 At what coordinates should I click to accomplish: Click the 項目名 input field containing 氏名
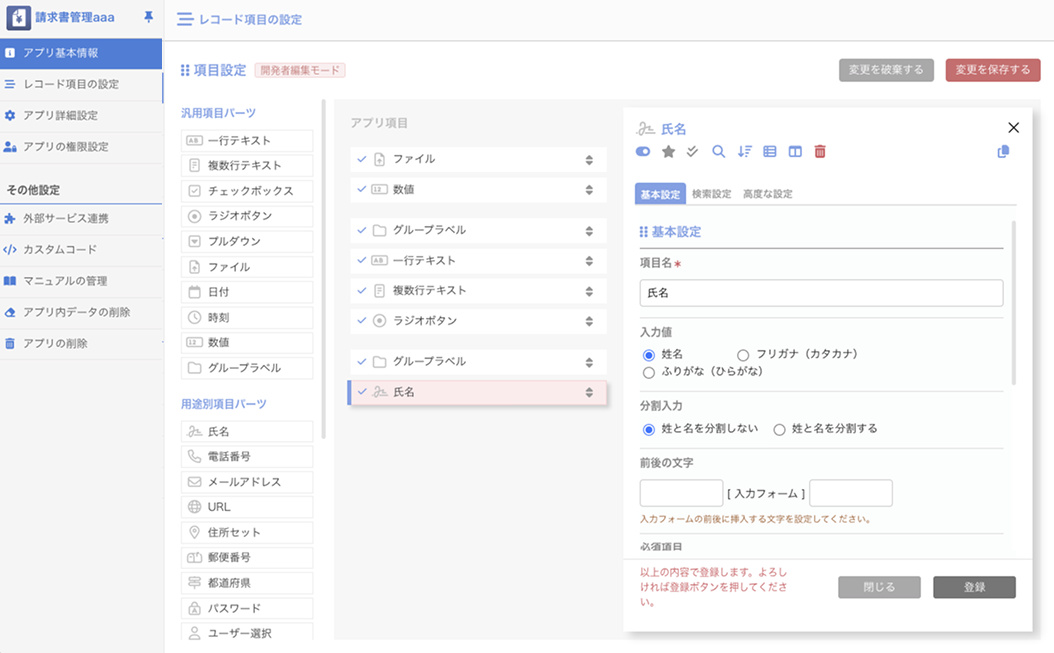(x=821, y=293)
